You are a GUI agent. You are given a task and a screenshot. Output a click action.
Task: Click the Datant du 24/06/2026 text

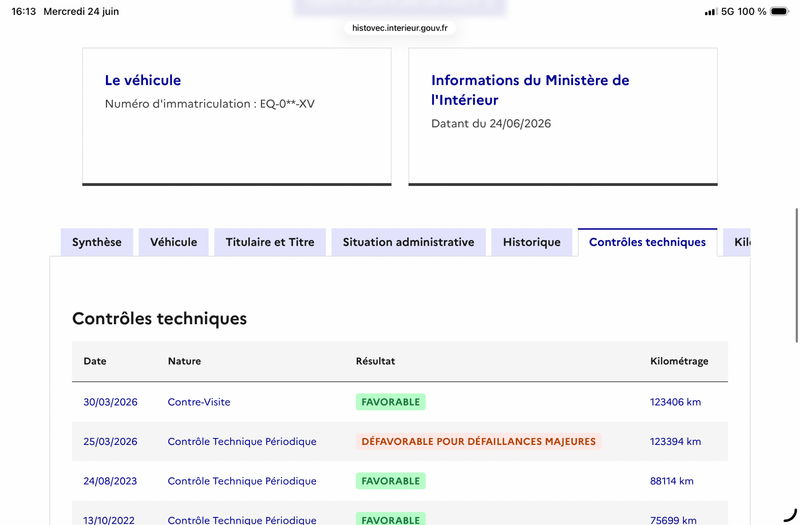[x=491, y=123]
